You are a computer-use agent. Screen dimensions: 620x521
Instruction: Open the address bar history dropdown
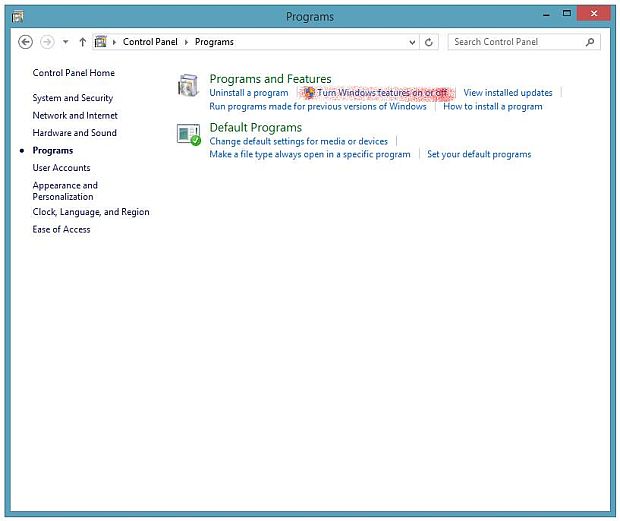tap(412, 42)
